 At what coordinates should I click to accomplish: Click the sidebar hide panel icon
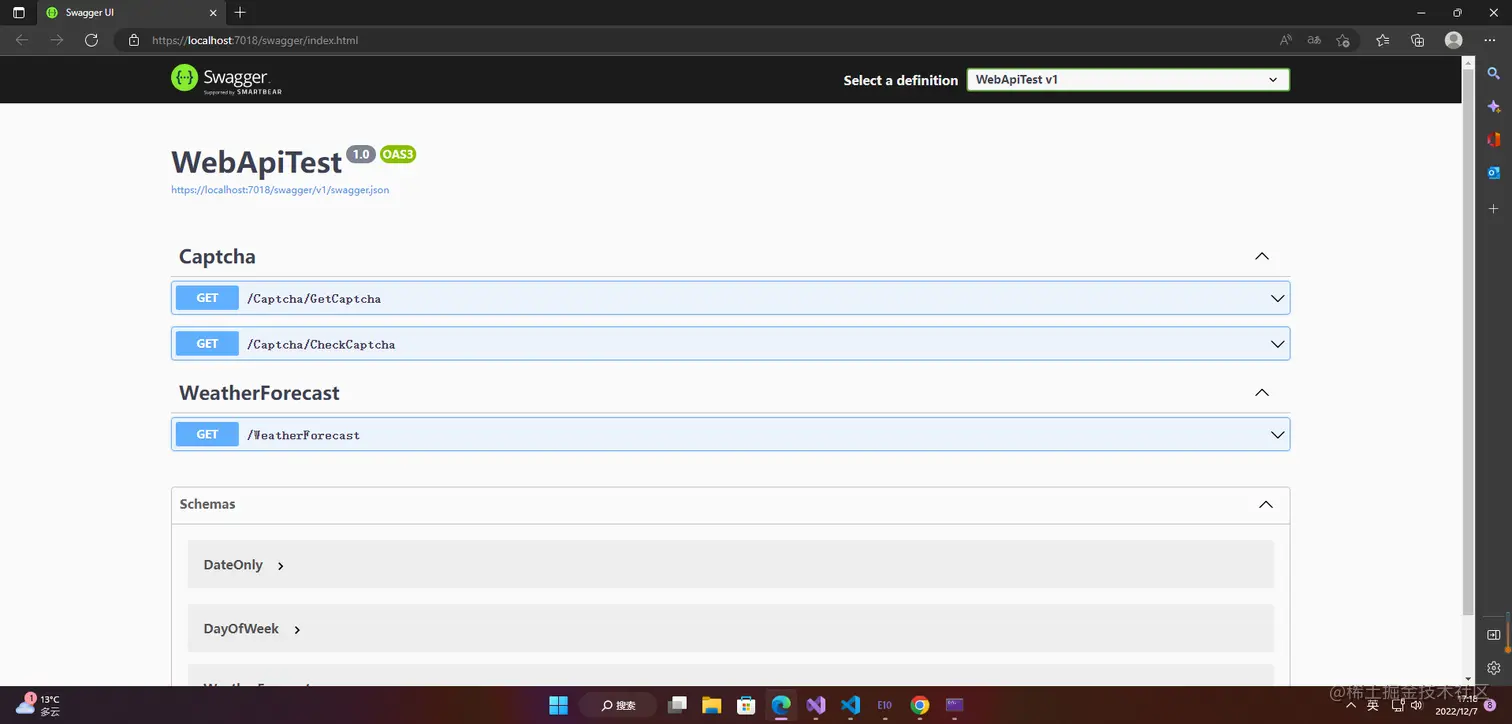click(x=1494, y=635)
